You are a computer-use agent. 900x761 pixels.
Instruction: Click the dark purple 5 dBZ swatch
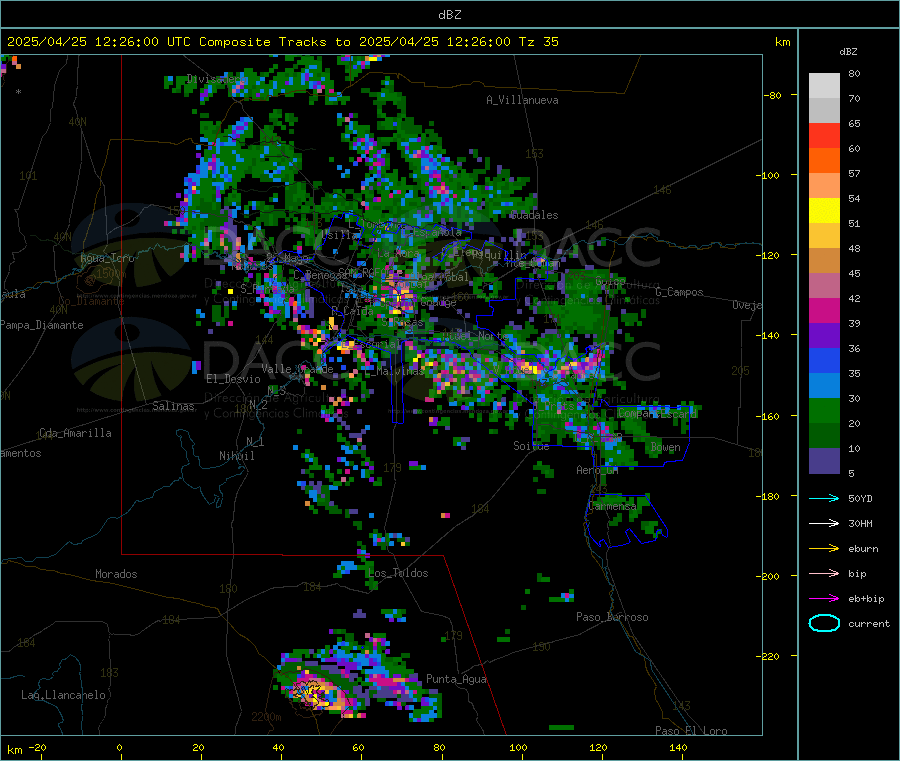point(824,461)
